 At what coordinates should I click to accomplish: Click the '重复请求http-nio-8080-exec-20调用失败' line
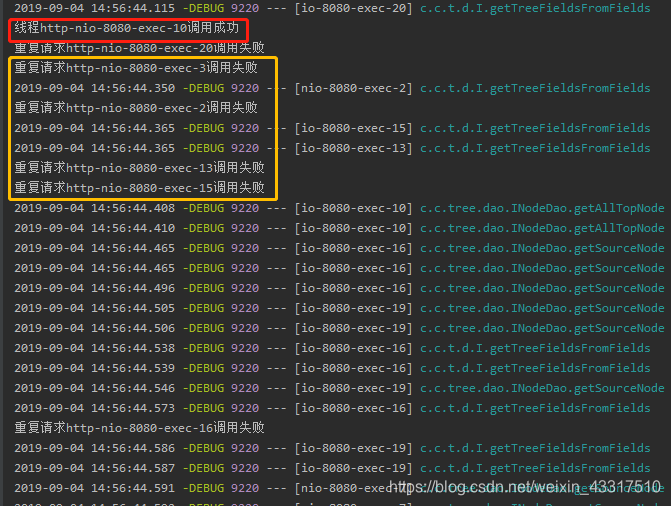coord(140,48)
